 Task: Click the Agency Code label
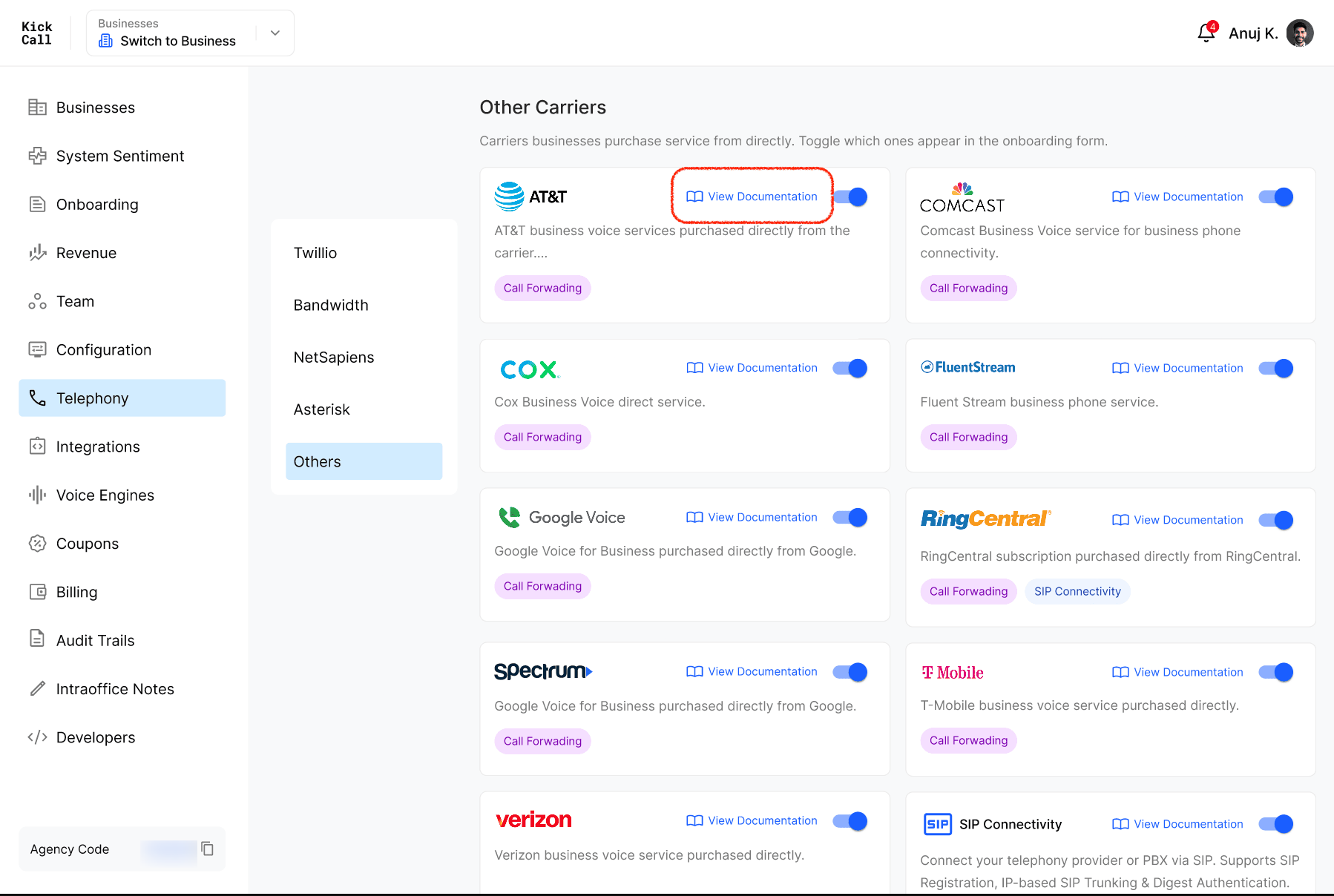pos(70,849)
